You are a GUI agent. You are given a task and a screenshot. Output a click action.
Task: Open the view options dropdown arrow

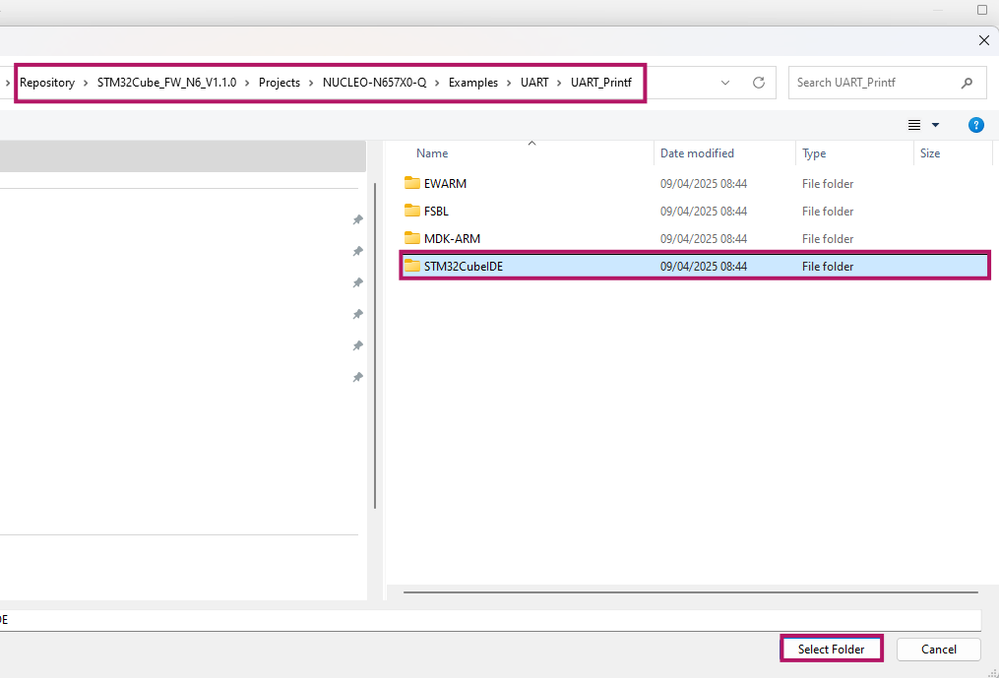pyautogui.click(x=935, y=125)
